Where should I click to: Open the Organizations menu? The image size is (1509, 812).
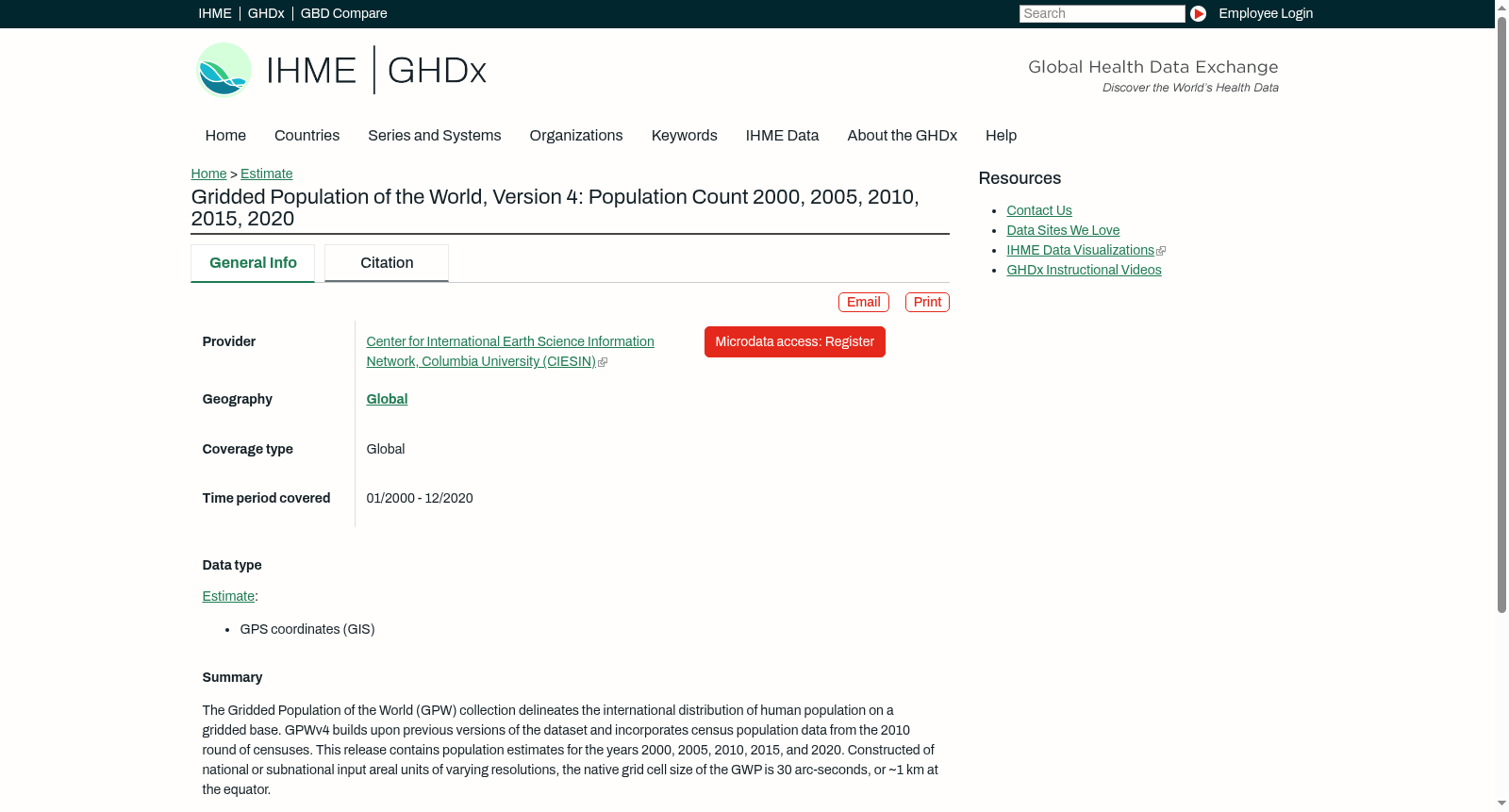point(576,136)
